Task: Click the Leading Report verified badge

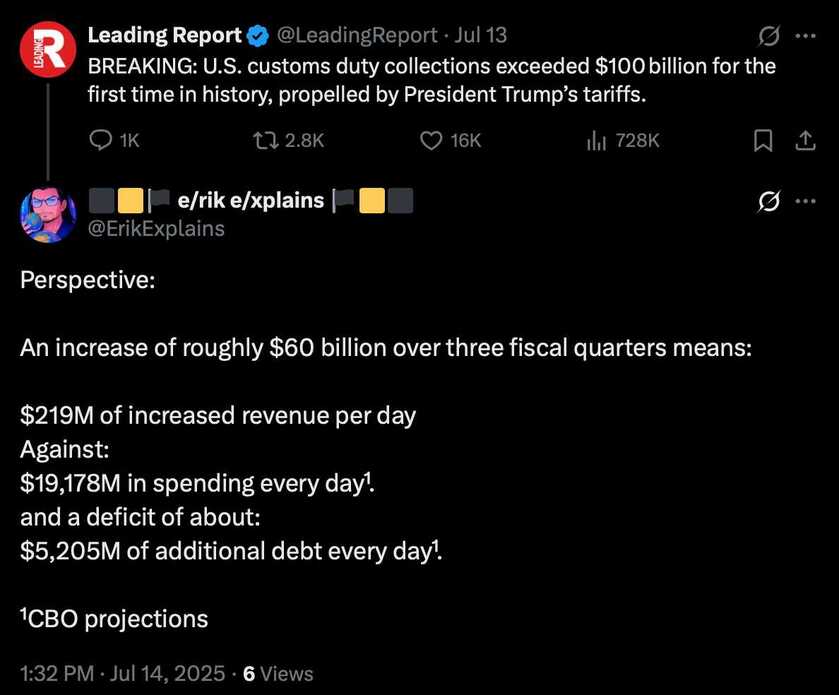Action: pyautogui.click(x=259, y=36)
